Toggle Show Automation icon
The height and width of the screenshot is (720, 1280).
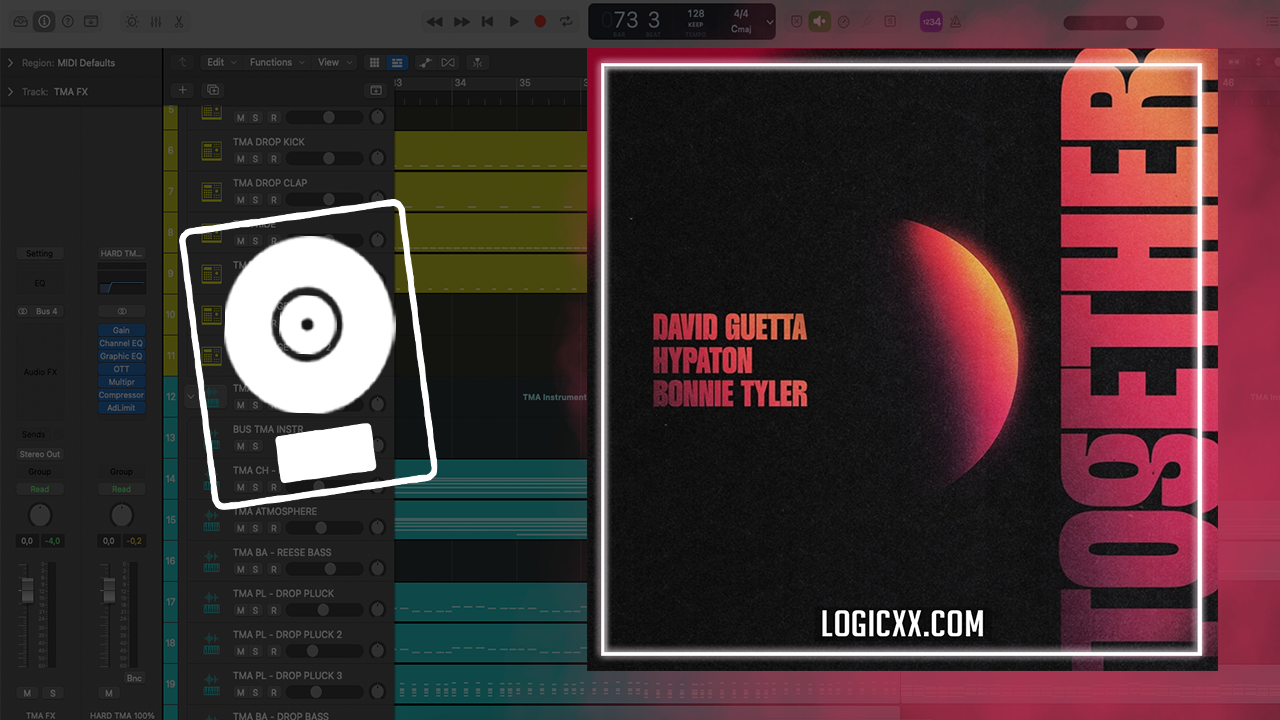click(x=426, y=62)
